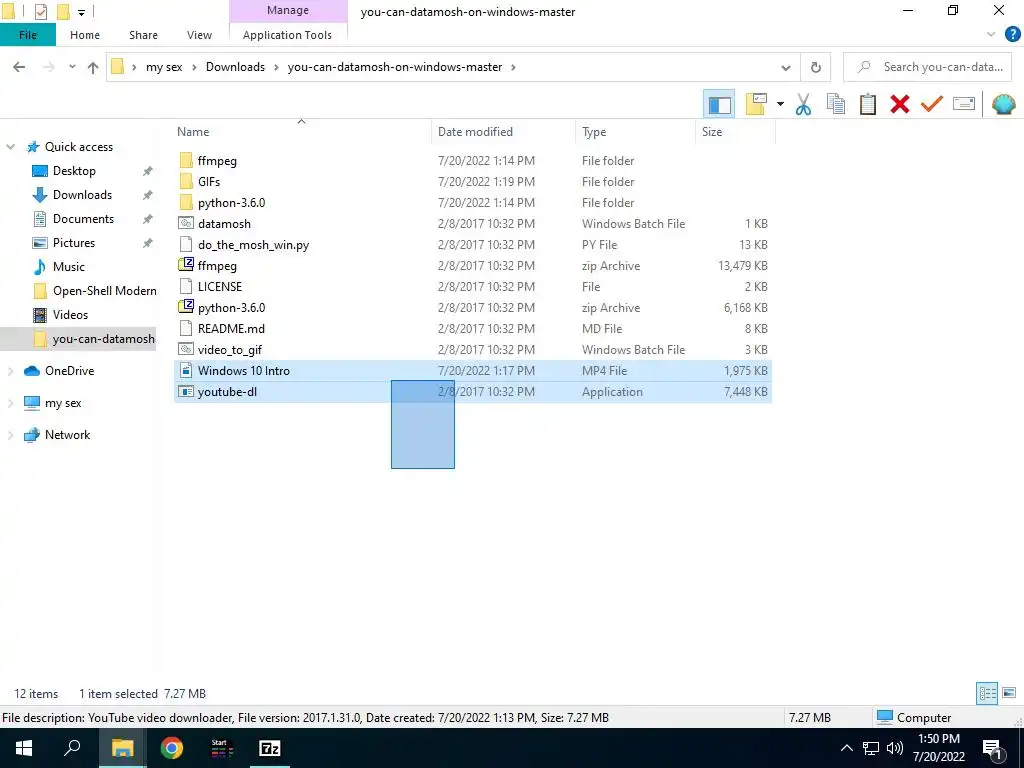Expand the ribbon with the chevron

click(991, 35)
